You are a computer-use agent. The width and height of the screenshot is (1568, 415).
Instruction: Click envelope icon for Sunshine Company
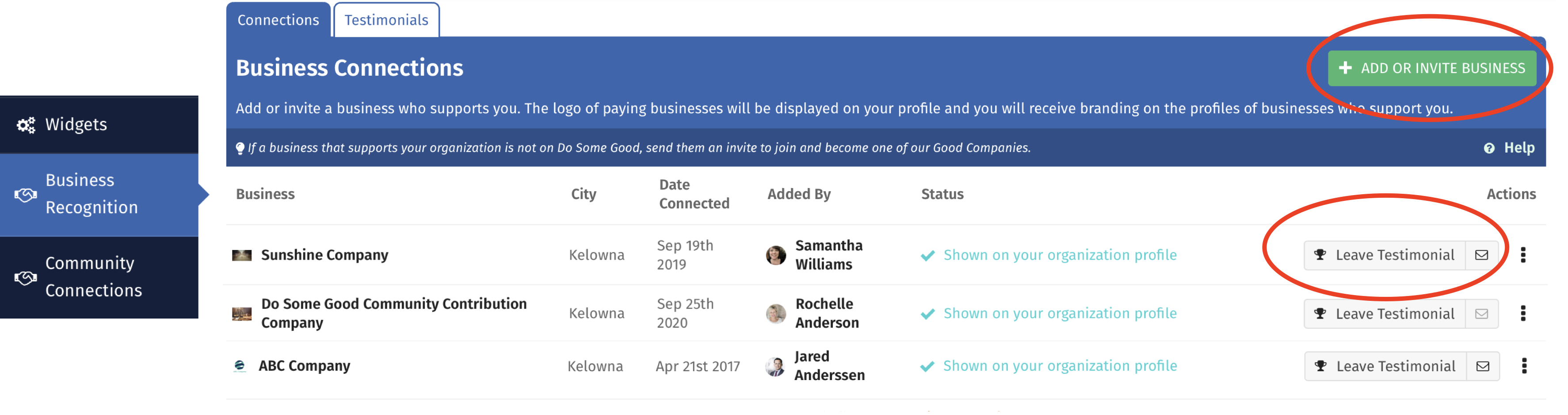(x=1481, y=255)
